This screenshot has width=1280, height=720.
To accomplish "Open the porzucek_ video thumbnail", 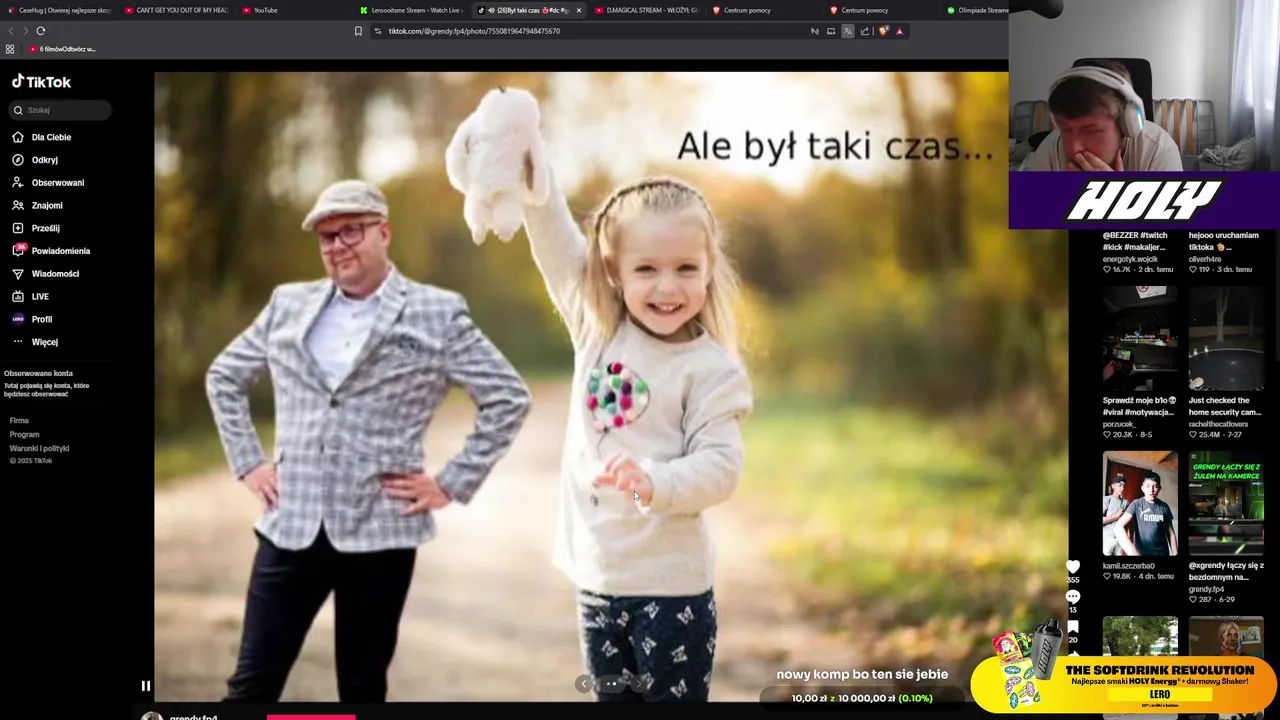I will 1140,338.
